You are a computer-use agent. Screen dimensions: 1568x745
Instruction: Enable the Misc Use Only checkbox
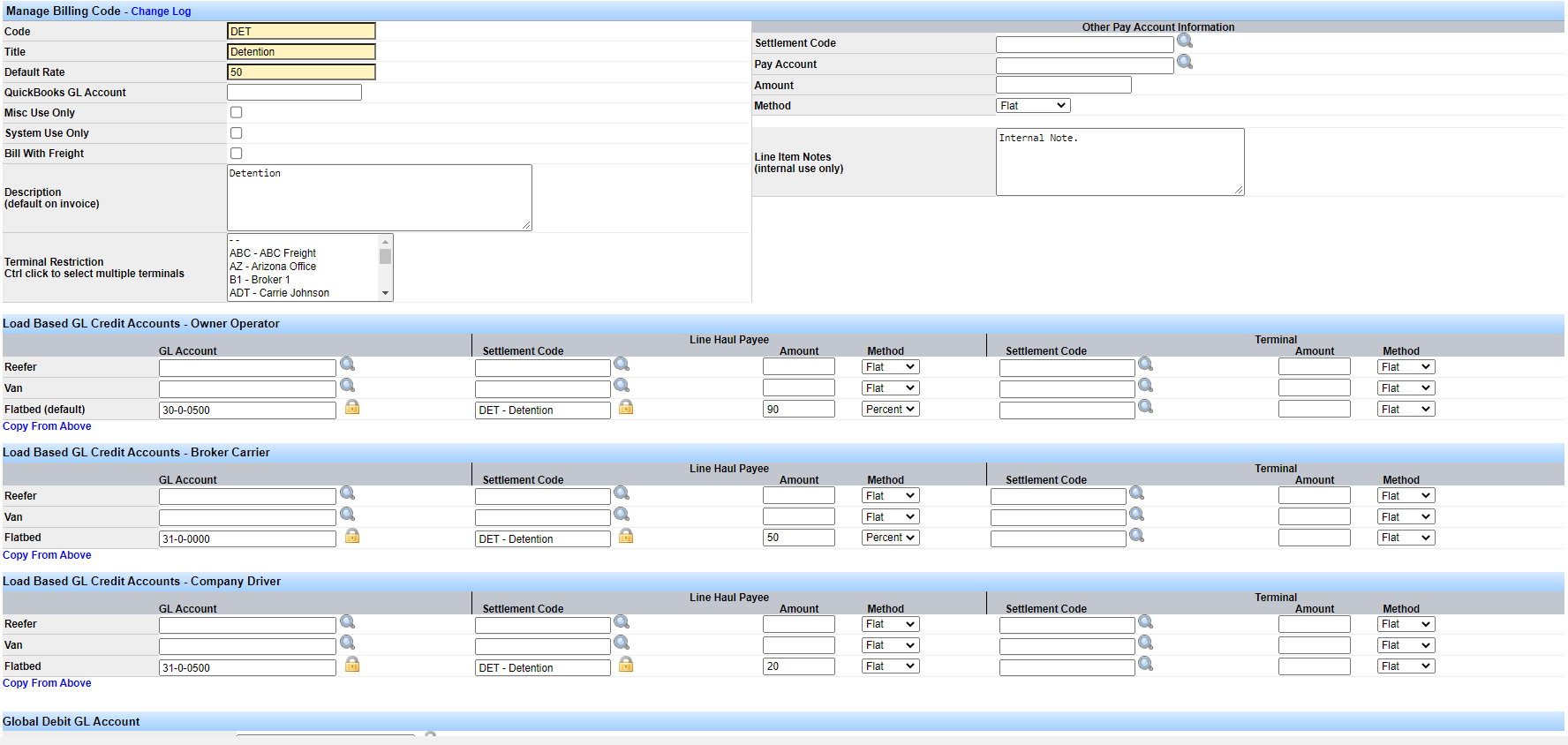point(236,112)
